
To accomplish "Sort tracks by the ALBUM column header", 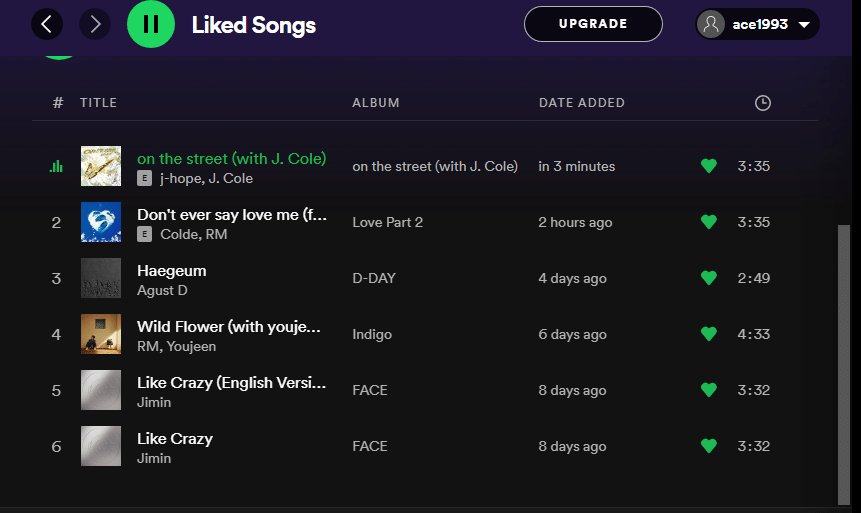I will pos(376,103).
